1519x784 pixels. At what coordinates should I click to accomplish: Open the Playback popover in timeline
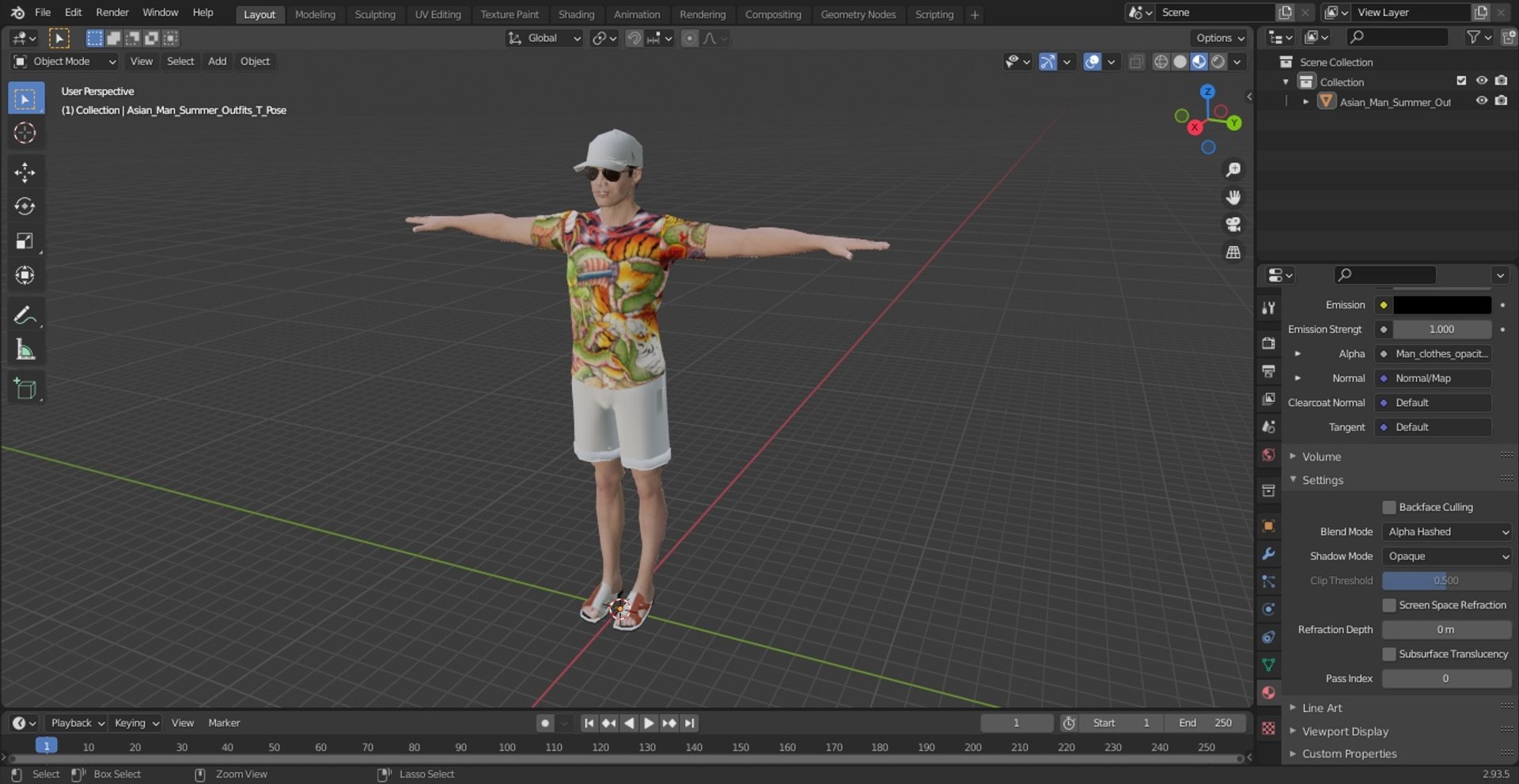click(x=77, y=723)
